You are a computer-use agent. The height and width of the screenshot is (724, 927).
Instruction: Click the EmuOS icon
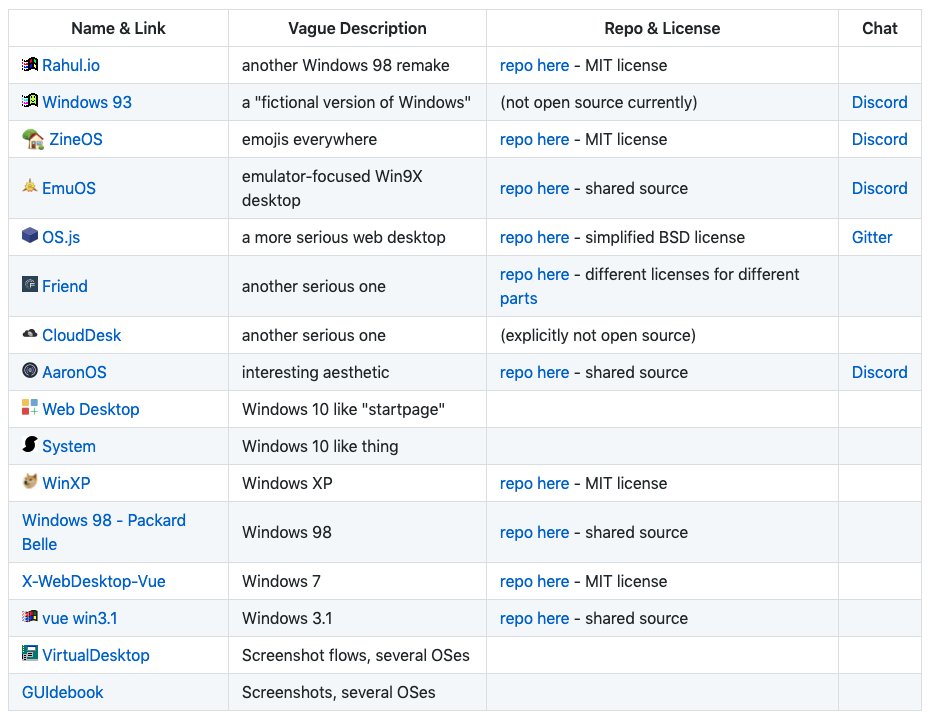coord(30,187)
